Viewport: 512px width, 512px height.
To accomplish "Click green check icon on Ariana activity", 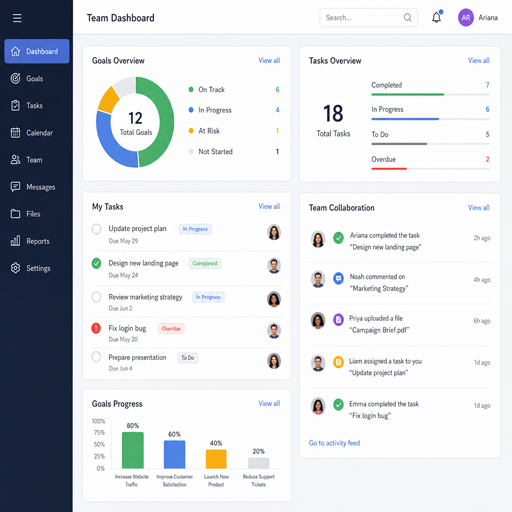I will [x=338, y=238].
